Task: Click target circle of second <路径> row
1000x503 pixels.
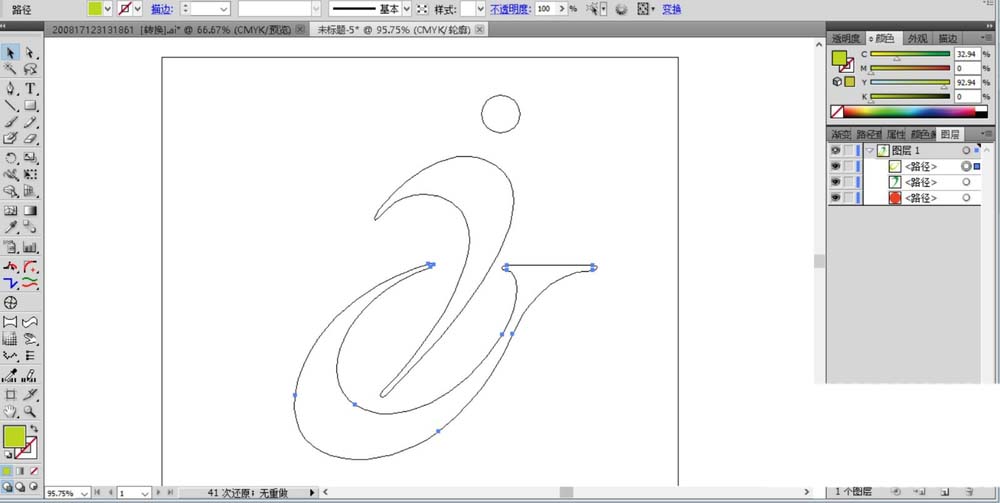Action: pyautogui.click(x=966, y=182)
